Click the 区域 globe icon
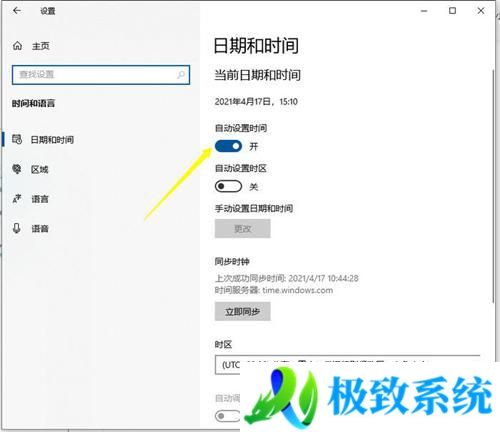Viewport: 500px width, 432px height. (17, 169)
